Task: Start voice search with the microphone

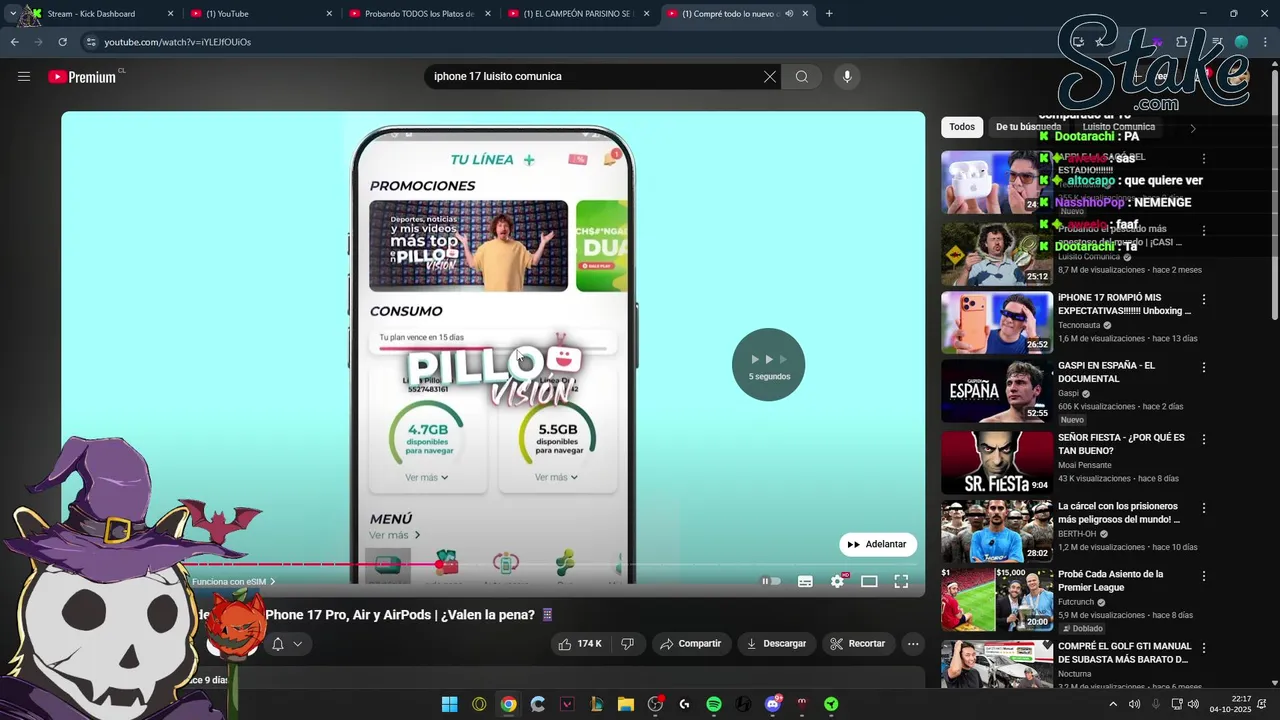Action: pyautogui.click(x=847, y=77)
